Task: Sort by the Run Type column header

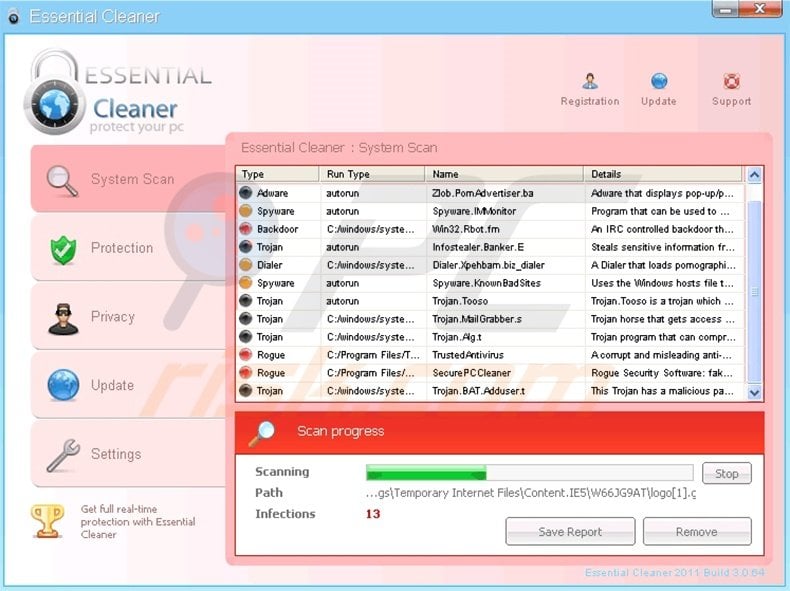Action: 372,174
